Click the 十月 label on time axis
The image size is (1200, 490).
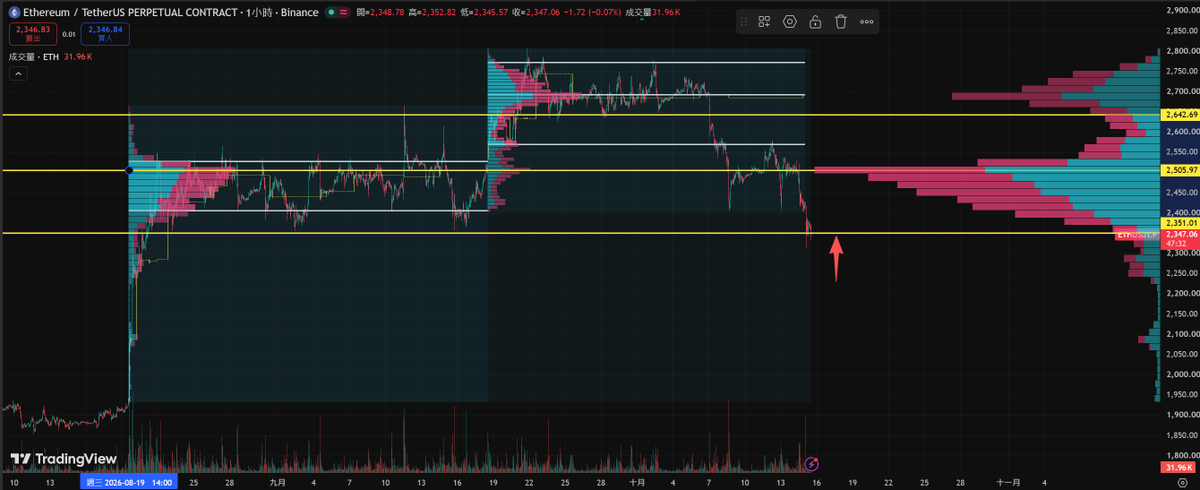(636, 481)
